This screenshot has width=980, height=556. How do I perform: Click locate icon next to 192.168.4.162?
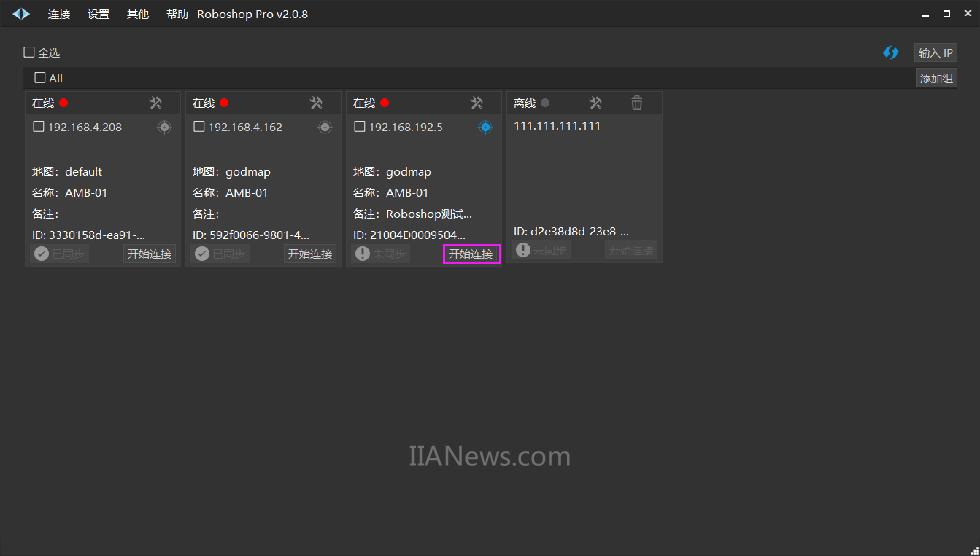click(x=325, y=127)
